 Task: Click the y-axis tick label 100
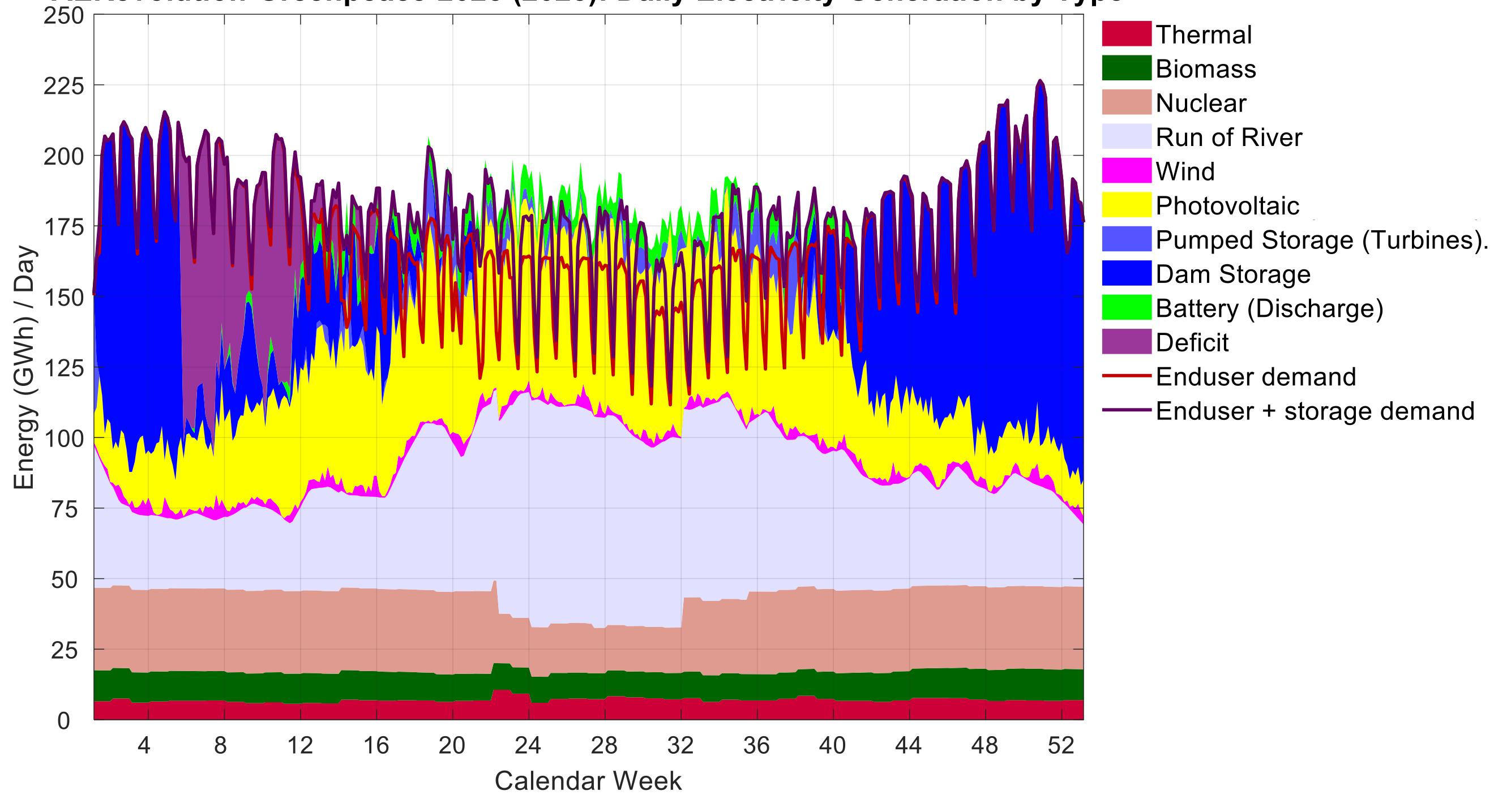point(64,438)
